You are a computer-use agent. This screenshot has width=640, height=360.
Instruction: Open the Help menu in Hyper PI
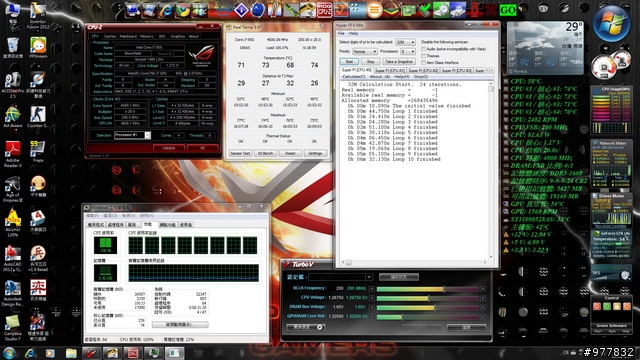[x=353, y=33]
